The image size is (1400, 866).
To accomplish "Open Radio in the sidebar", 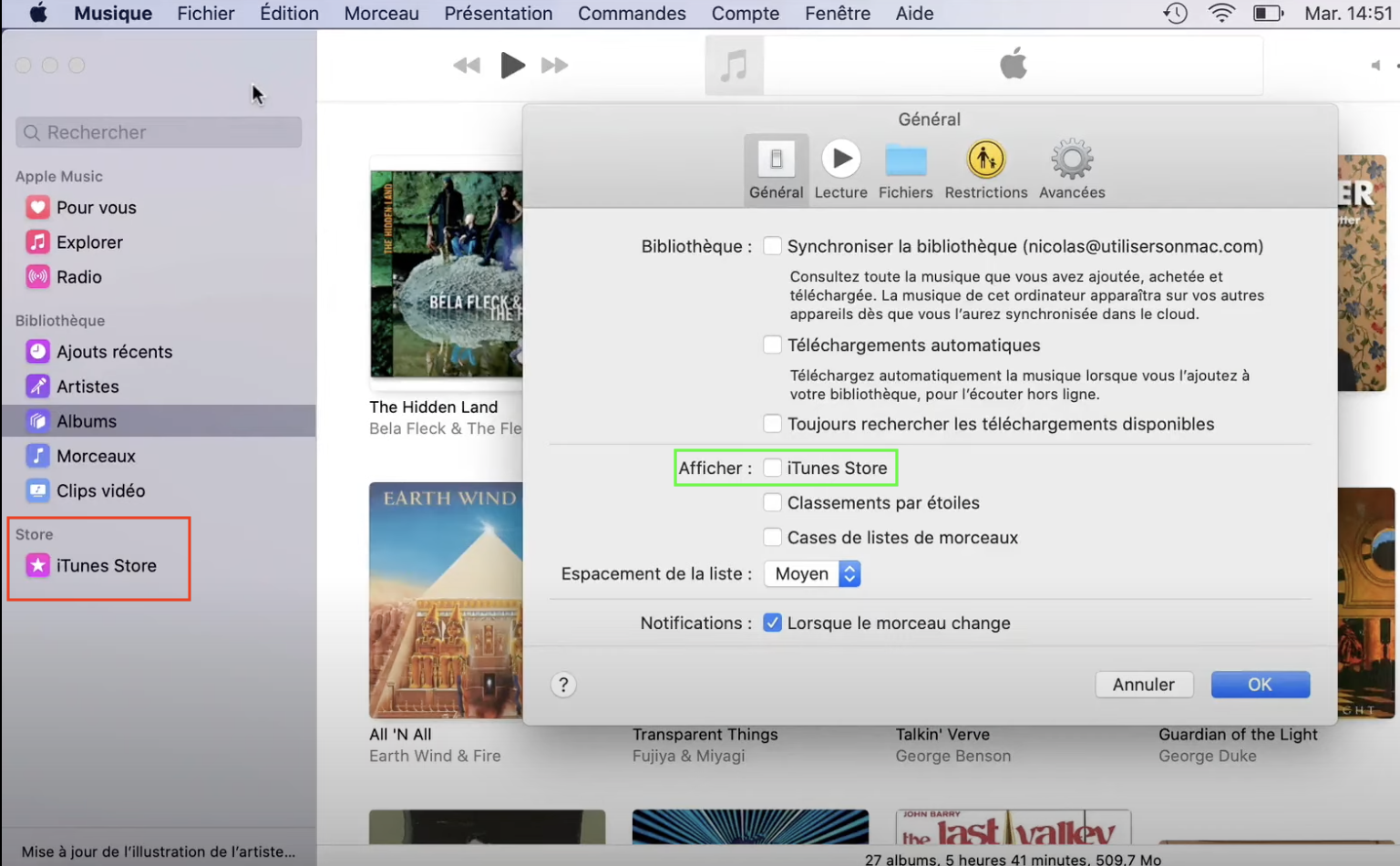I will (x=78, y=277).
